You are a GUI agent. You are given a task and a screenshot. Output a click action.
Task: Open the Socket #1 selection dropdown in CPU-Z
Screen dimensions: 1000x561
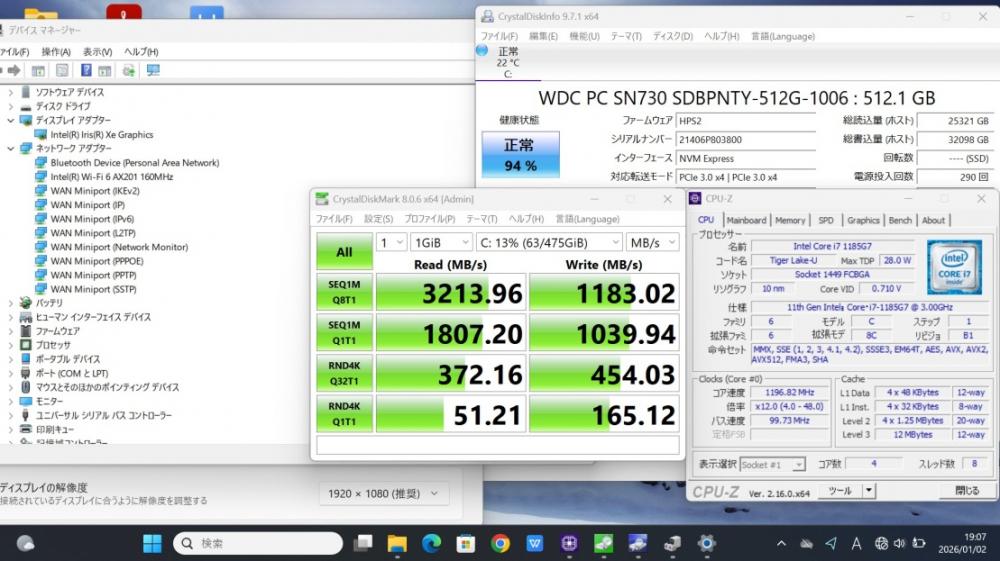point(772,465)
